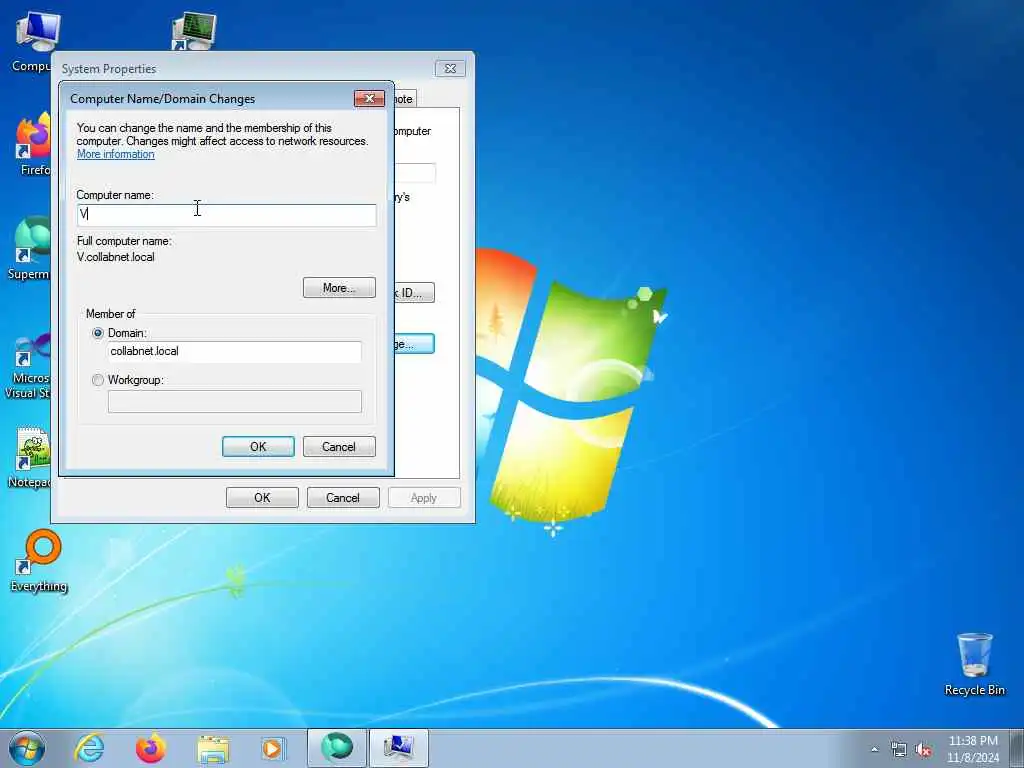
Task: Click into the Computer name text field
Action: [x=226, y=215]
